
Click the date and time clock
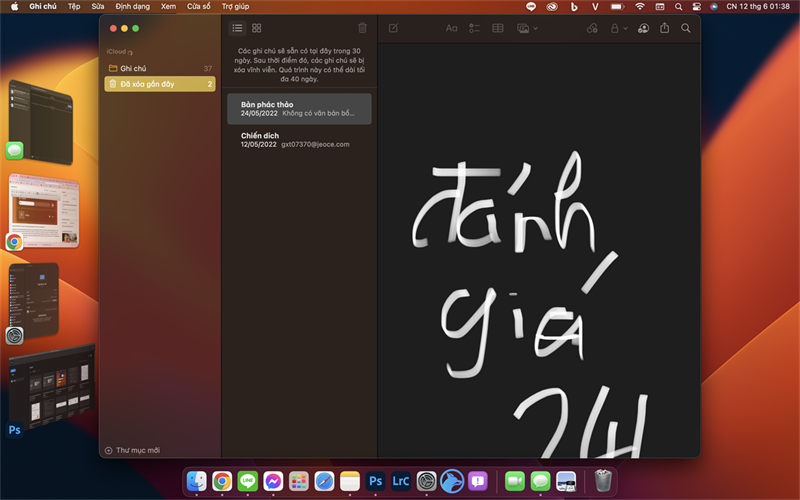758,7
